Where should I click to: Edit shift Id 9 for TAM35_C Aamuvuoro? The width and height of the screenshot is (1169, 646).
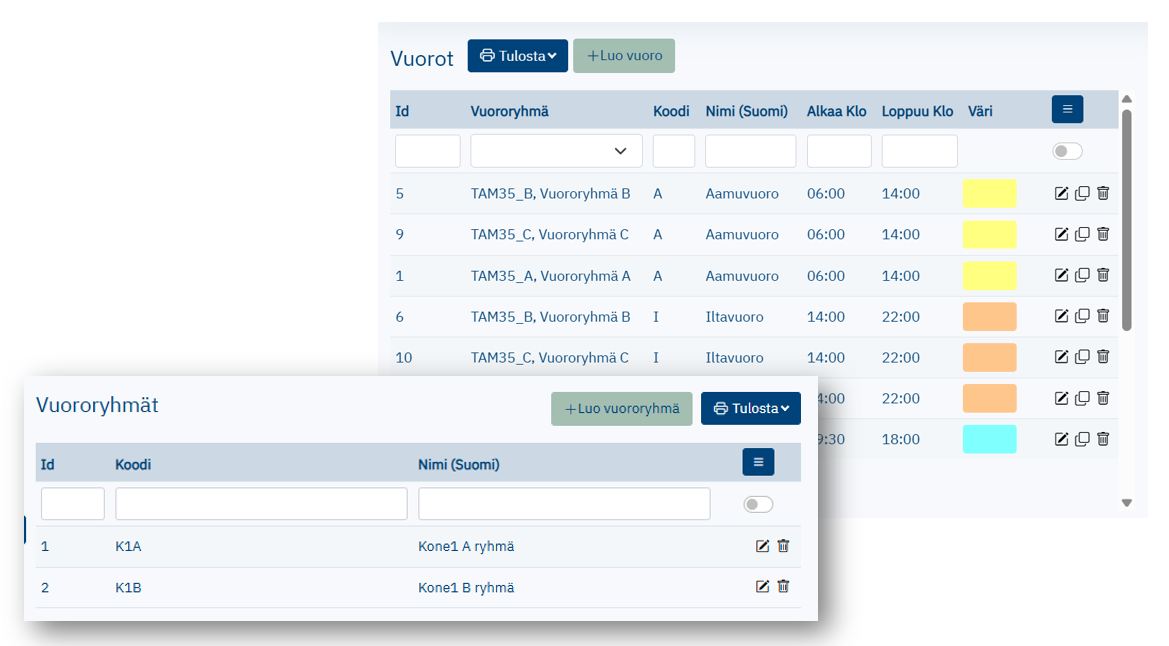[x=1061, y=234]
